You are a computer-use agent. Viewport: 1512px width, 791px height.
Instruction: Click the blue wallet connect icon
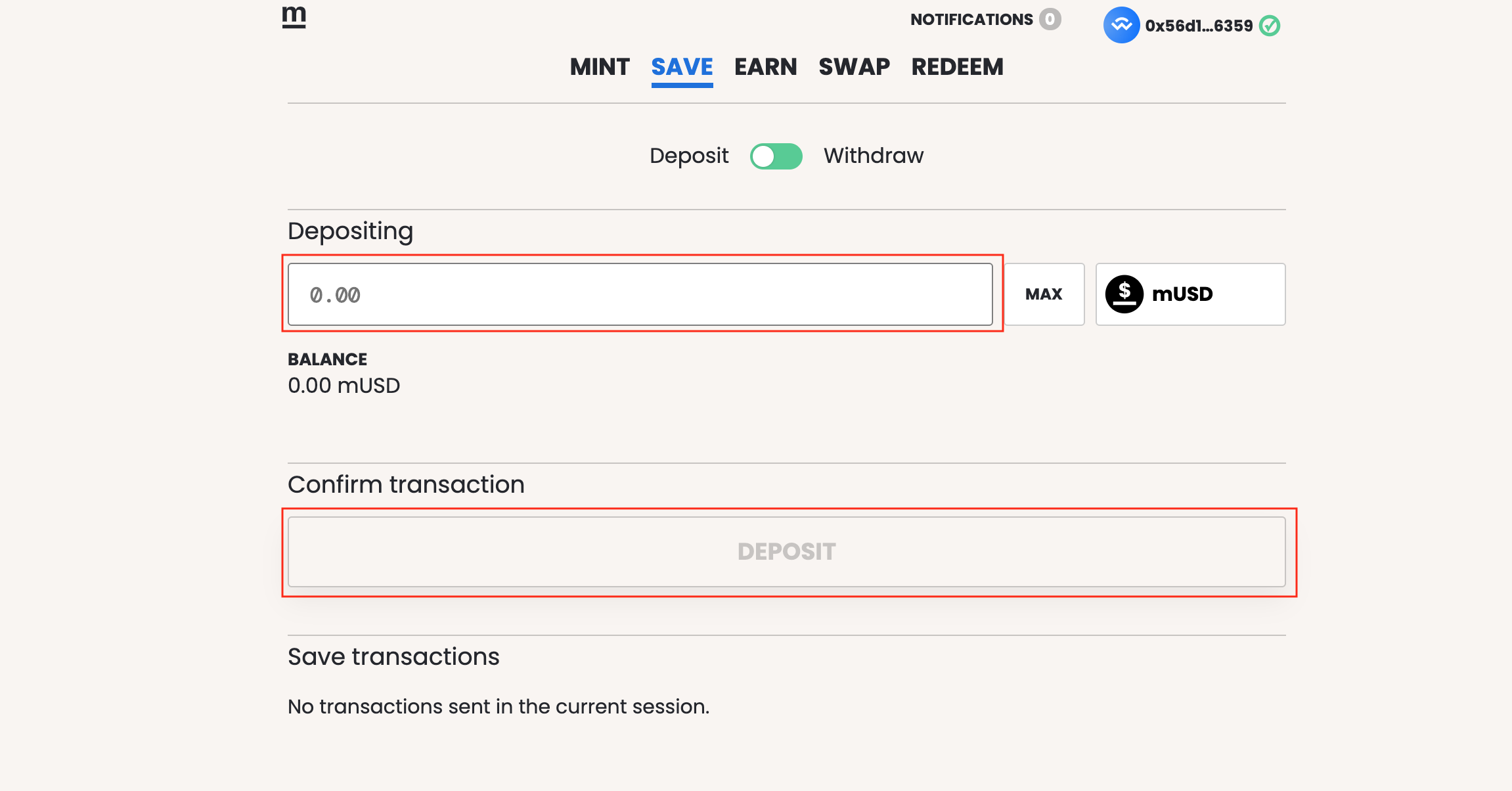1121,25
